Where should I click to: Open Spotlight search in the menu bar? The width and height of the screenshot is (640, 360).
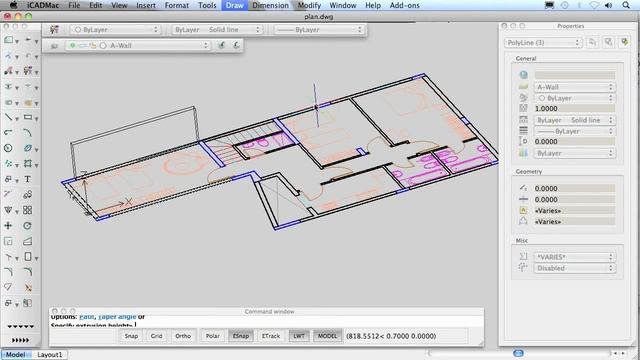(626, 5)
